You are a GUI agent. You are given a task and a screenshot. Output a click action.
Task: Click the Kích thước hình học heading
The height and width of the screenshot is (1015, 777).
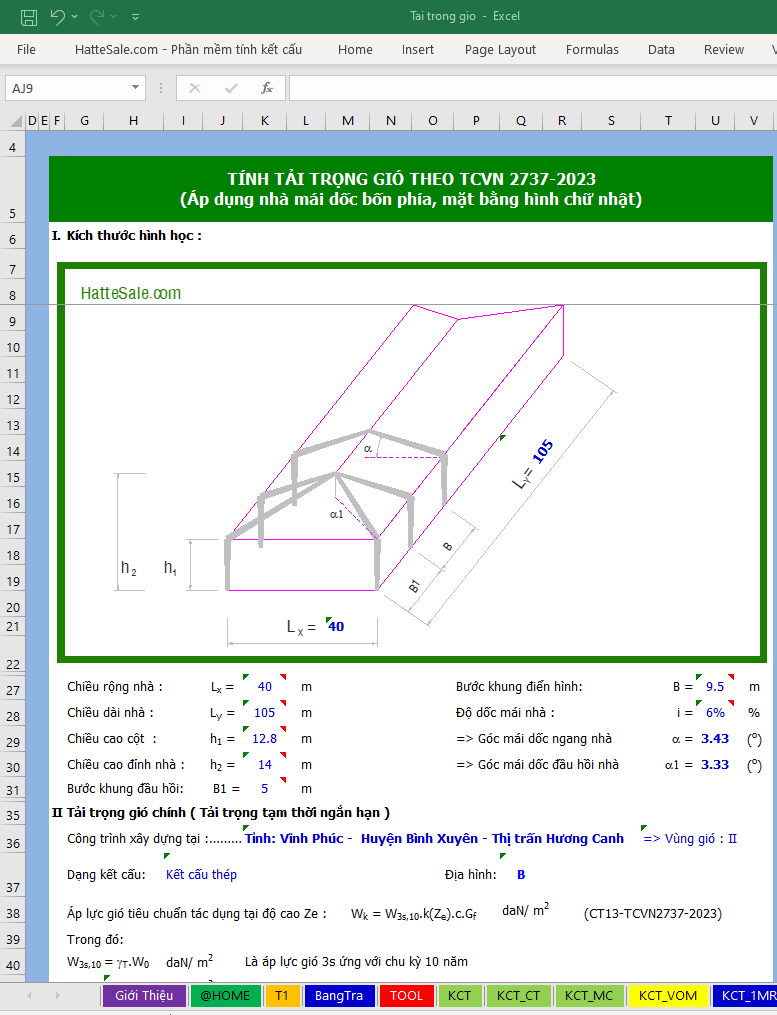(x=127, y=236)
